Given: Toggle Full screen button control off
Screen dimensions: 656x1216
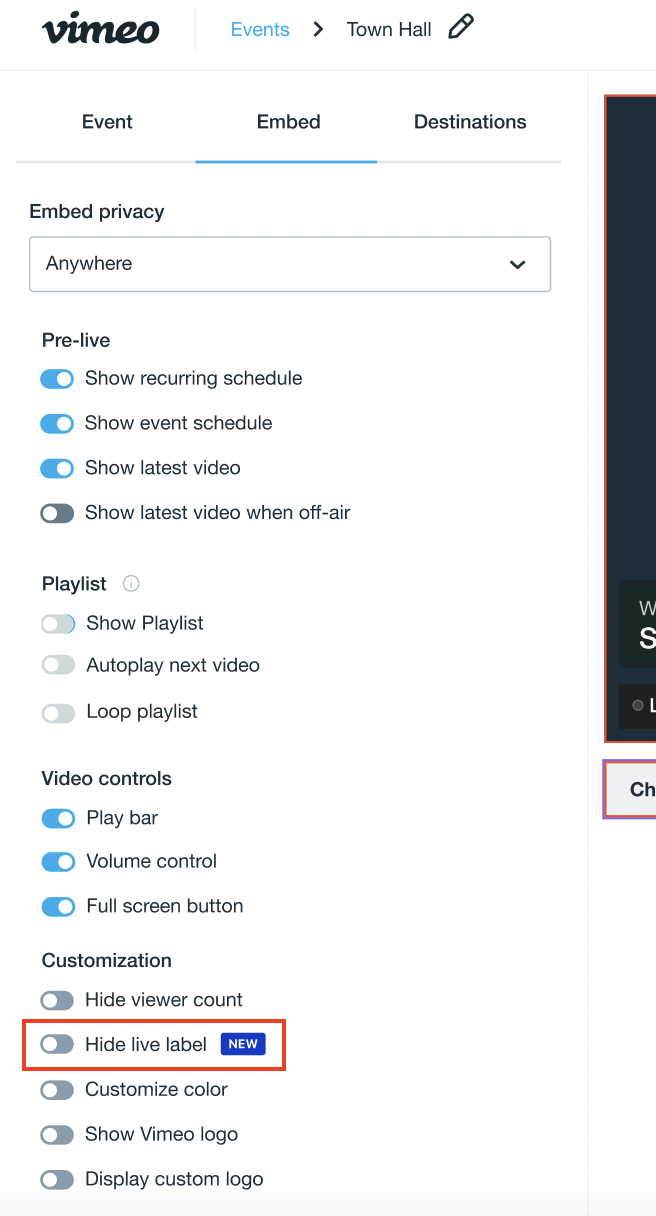Looking at the screenshot, I should point(58,906).
